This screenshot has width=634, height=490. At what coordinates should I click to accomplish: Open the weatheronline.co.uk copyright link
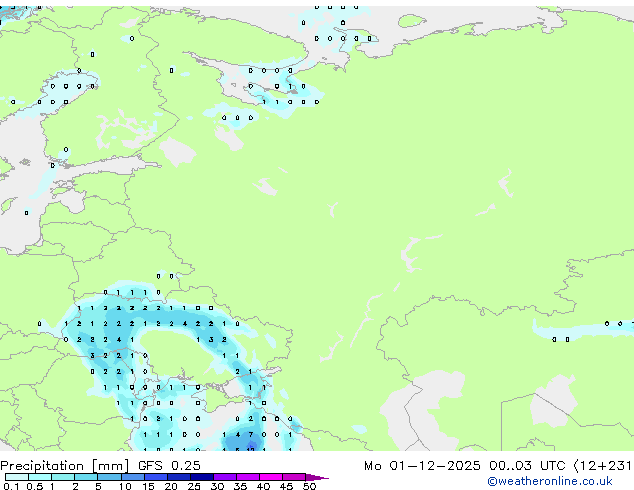(550, 481)
